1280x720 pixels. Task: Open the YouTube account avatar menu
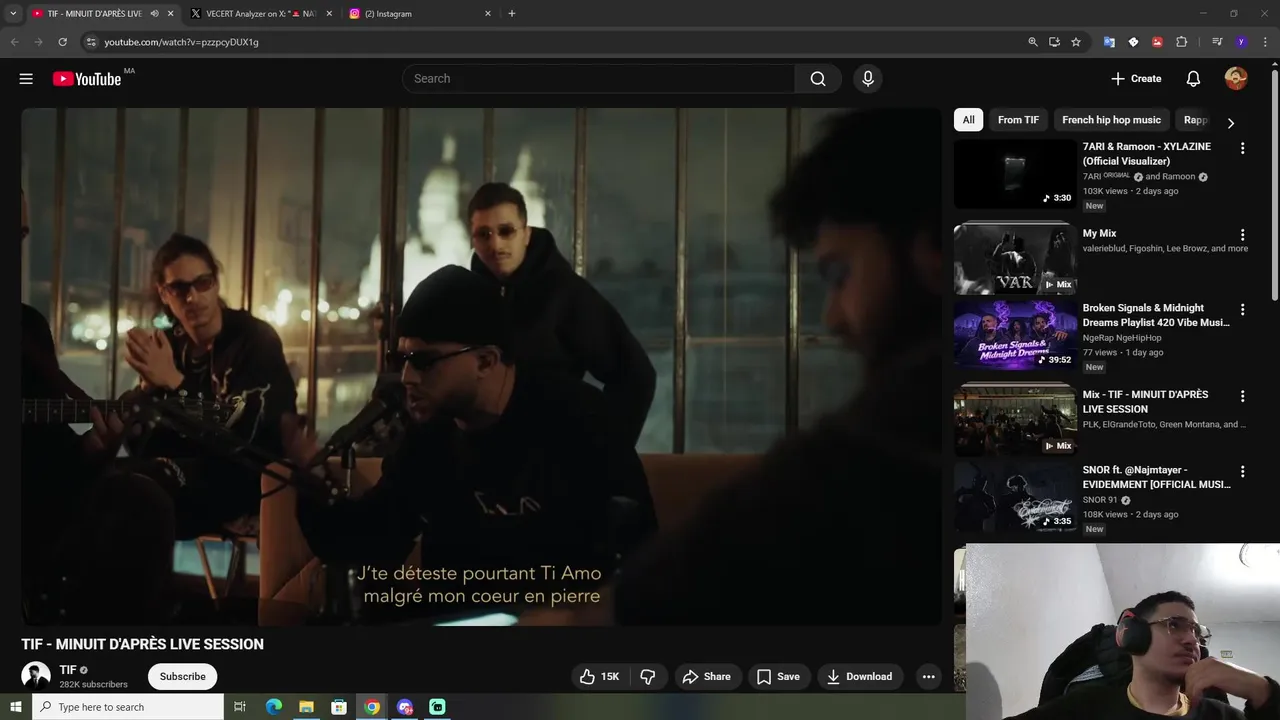tap(1236, 79)
